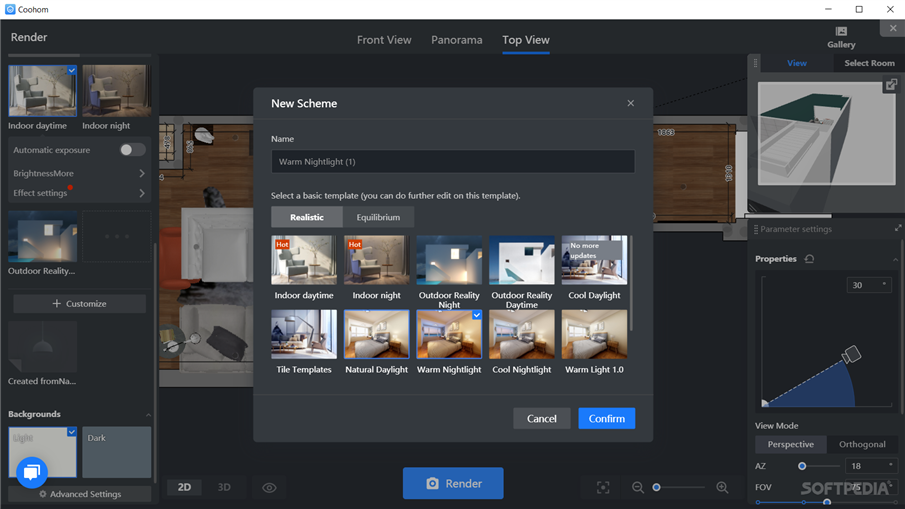Click the camera icon in the view diagram
The height and width of the screenshot is (509, 905).
click(851, 354)
